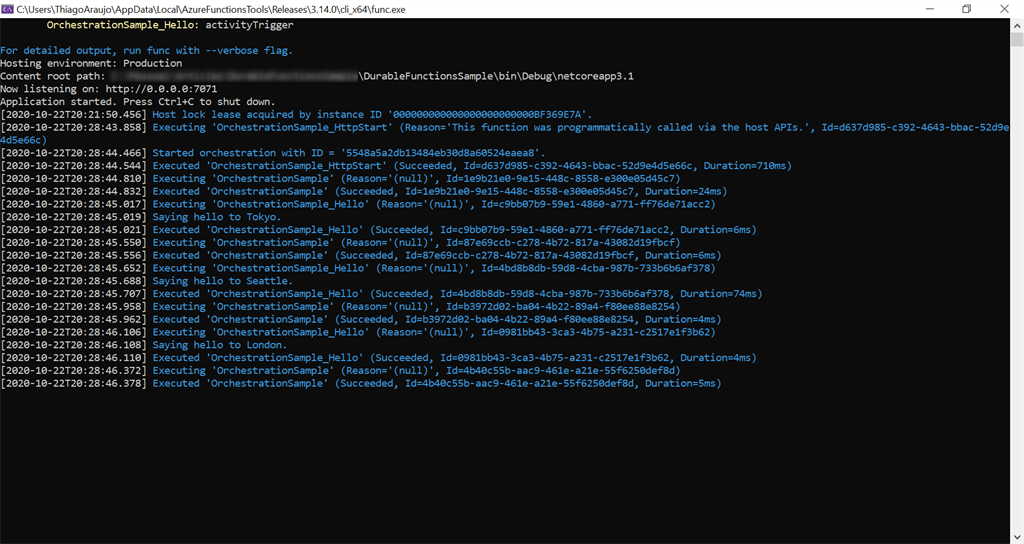Click the 20:28:46.106 Executing 'OrchestrationSample_Hello' line
The height and width of the screenshot is (544, 1024).
click(x=358, y=332)
